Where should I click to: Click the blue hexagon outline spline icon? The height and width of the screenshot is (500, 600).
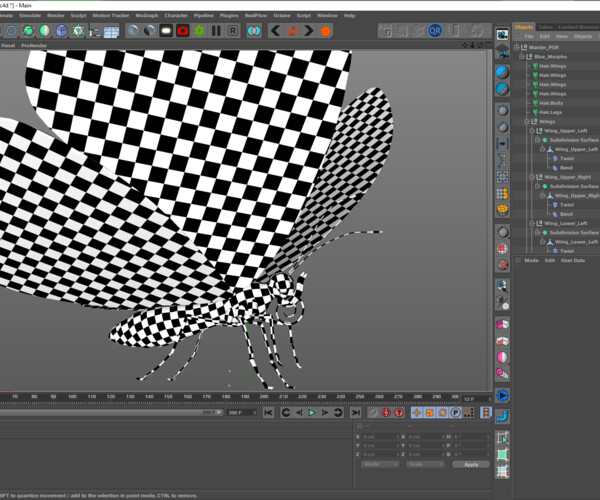tap(12, 31)
